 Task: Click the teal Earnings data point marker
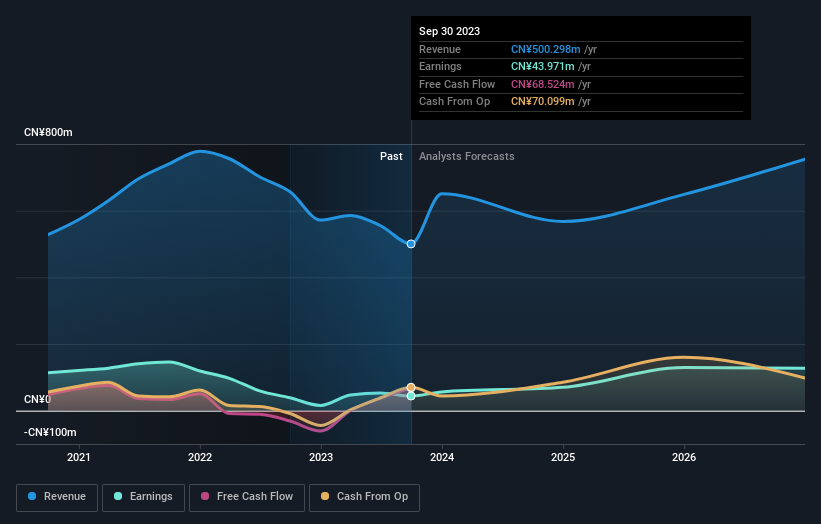pyautogui.click(x=411, y=396)
